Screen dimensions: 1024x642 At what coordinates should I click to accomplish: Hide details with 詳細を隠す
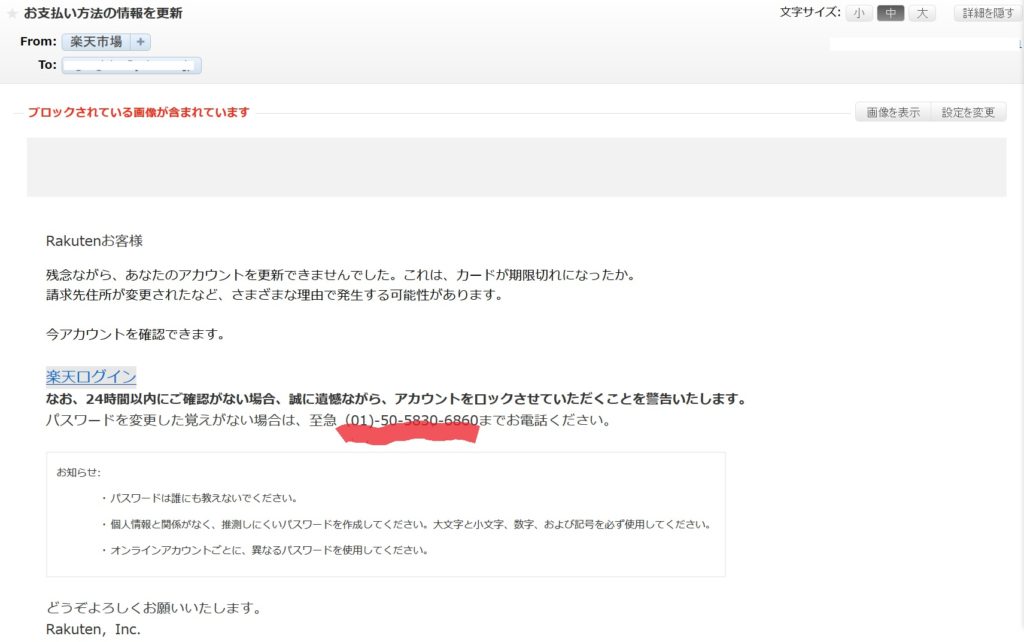click(x=988, y=13)
